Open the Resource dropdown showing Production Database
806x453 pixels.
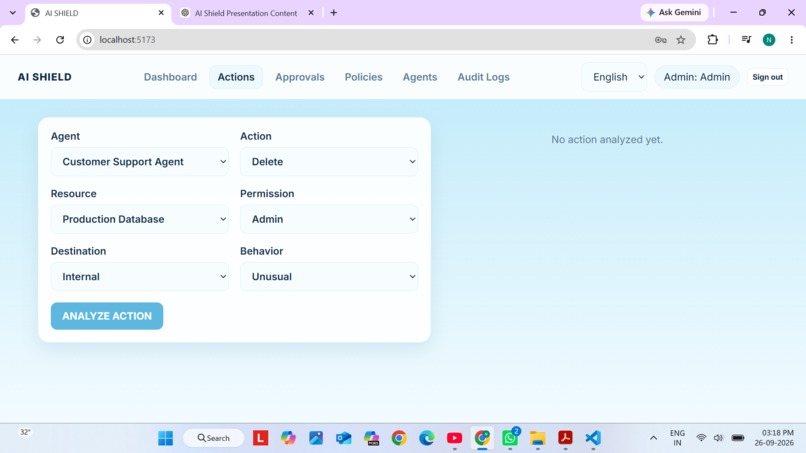pos(140,219)
